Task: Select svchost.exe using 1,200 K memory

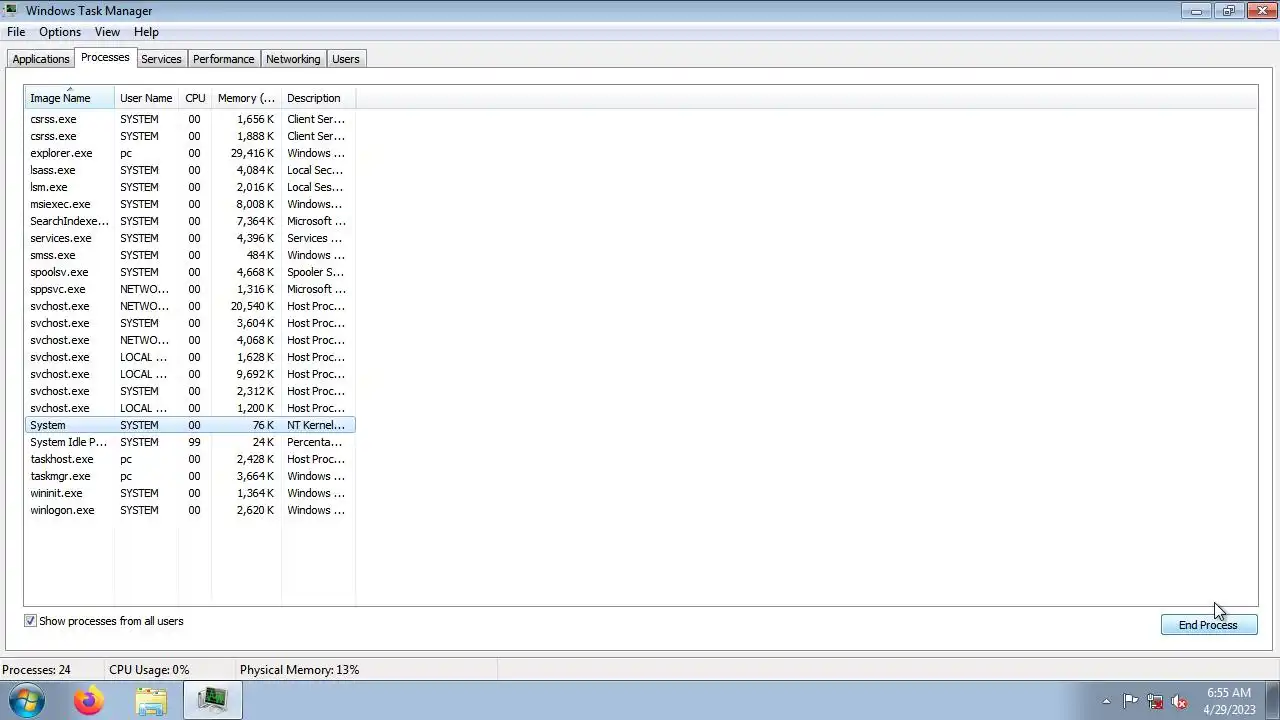Action: click(x=190, y=408)
